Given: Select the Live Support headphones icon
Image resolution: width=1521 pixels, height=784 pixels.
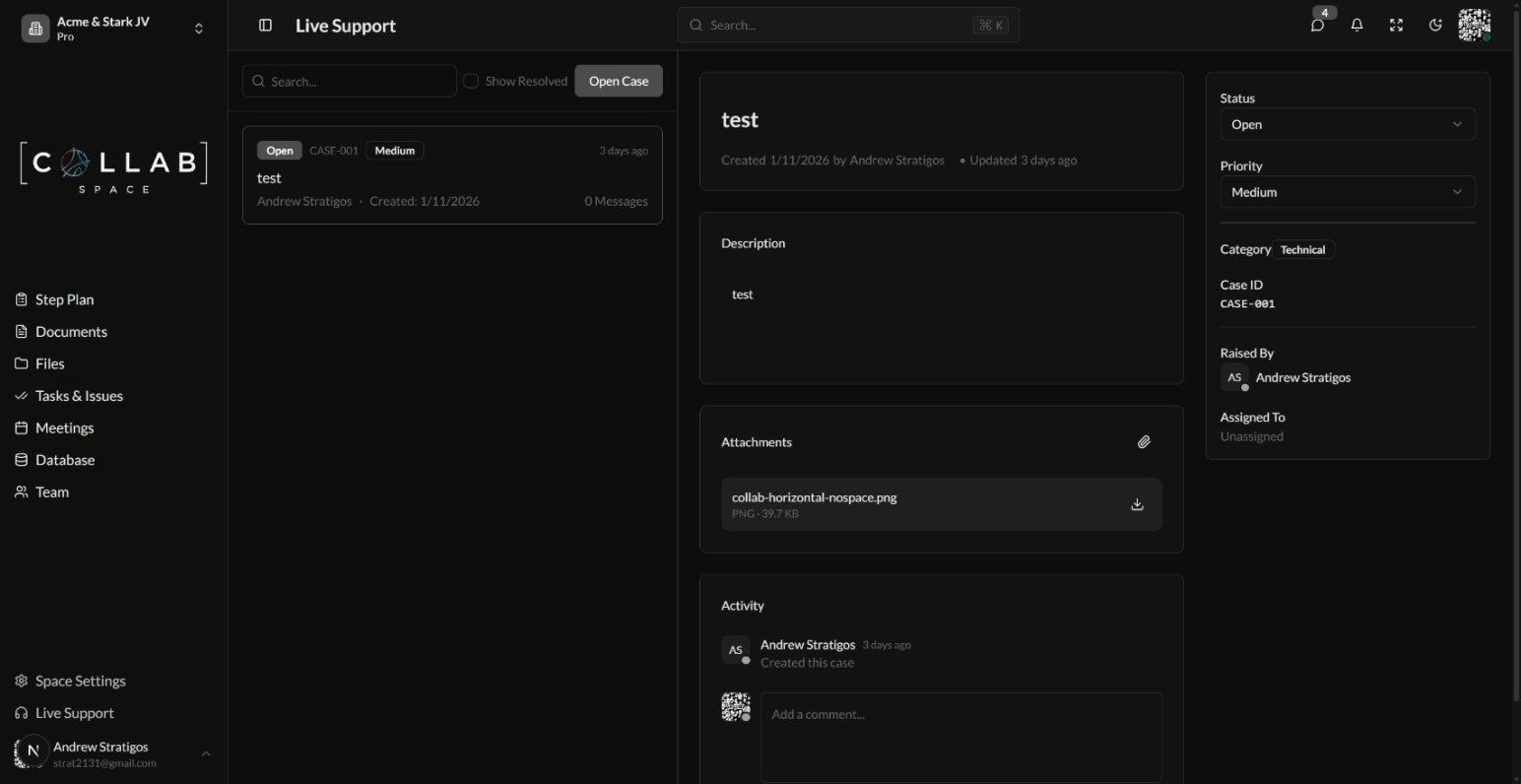Looking at the screenshot, I should tap(21, 712).
